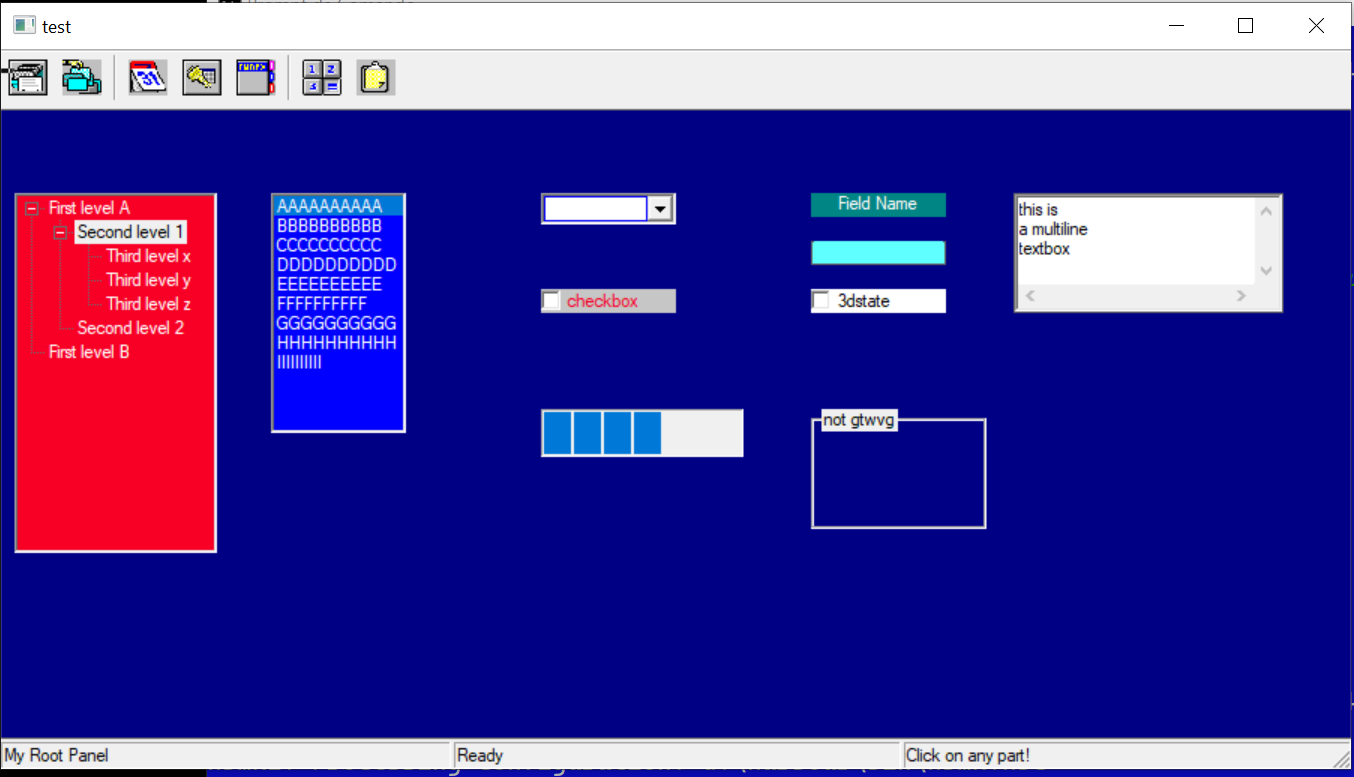The image size is (1354, 777).
Task: Click the segmented blue progress bar
Action: click(642, 433)
